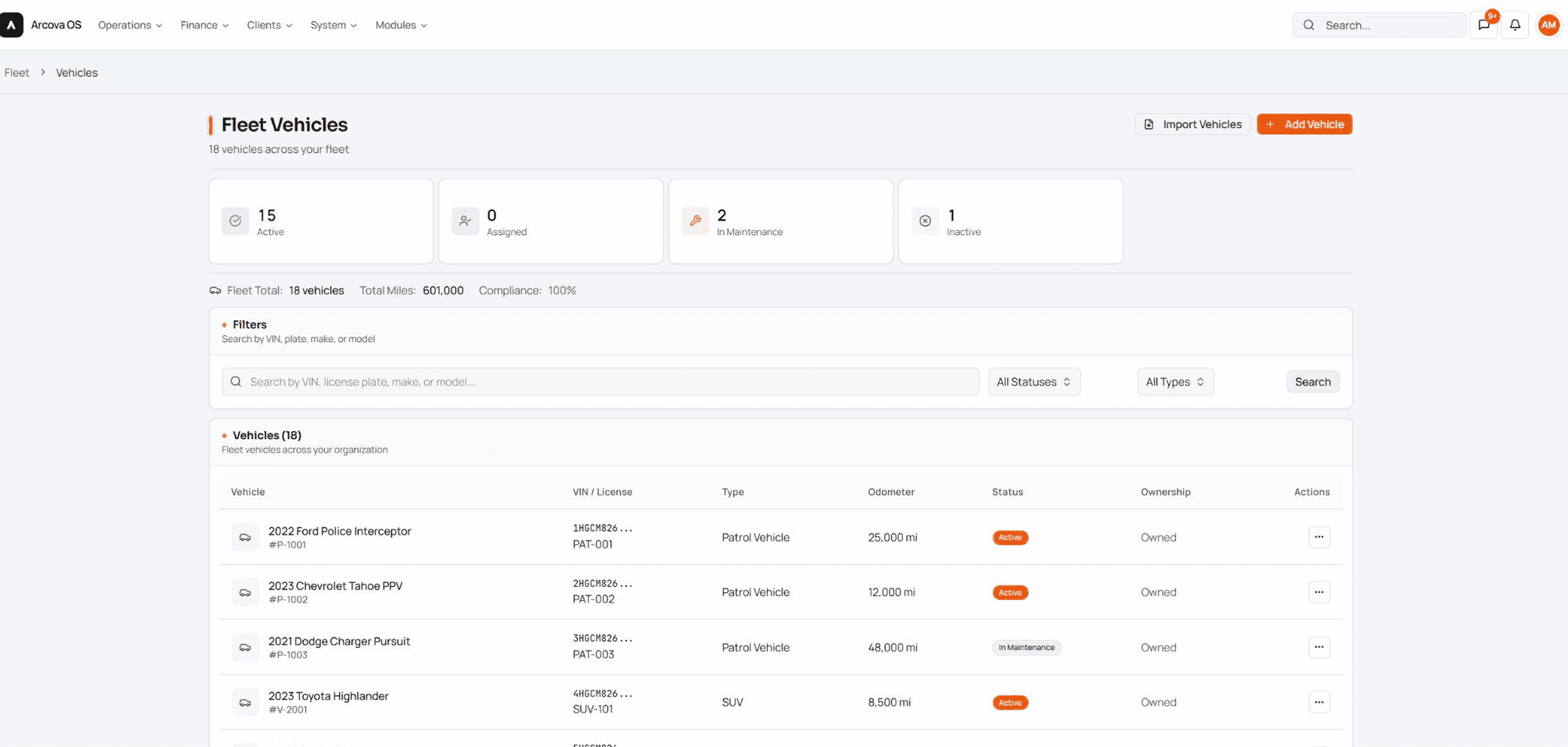
Task: Open the messages chat icon
Action: (x=1484, y=25)
